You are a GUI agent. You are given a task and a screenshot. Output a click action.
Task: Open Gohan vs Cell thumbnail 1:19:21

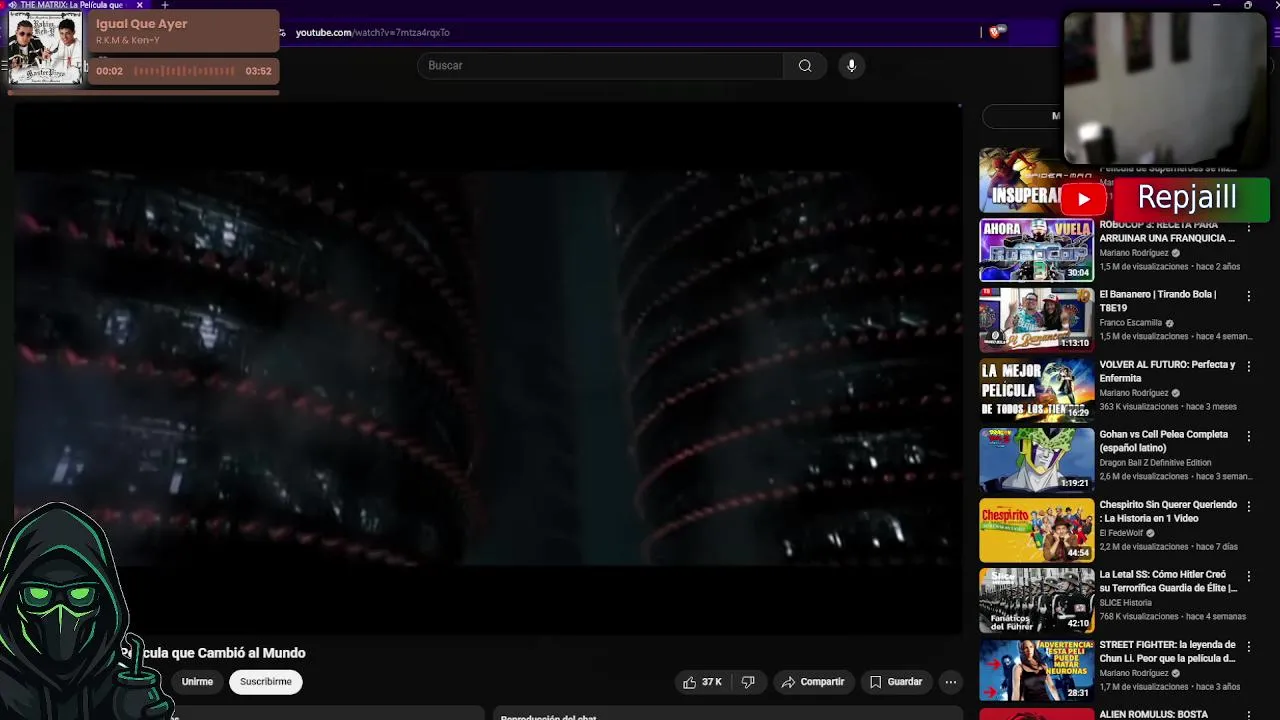(x=1037, y=460)
